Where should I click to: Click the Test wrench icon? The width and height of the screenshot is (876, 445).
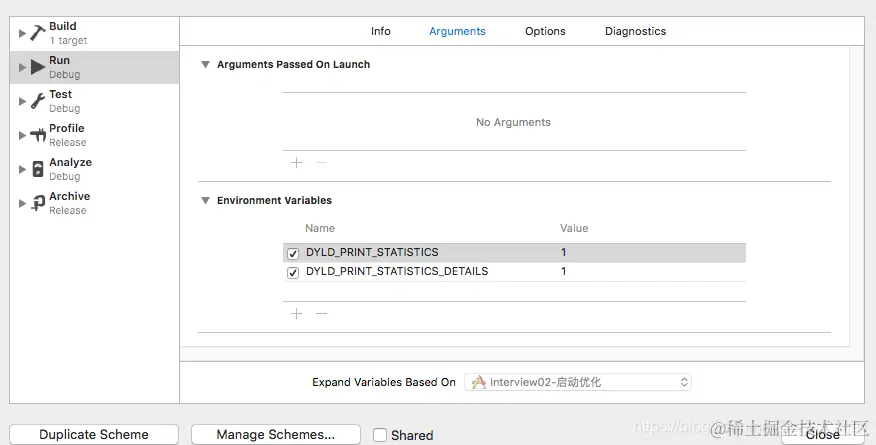(x=37, y=101)
